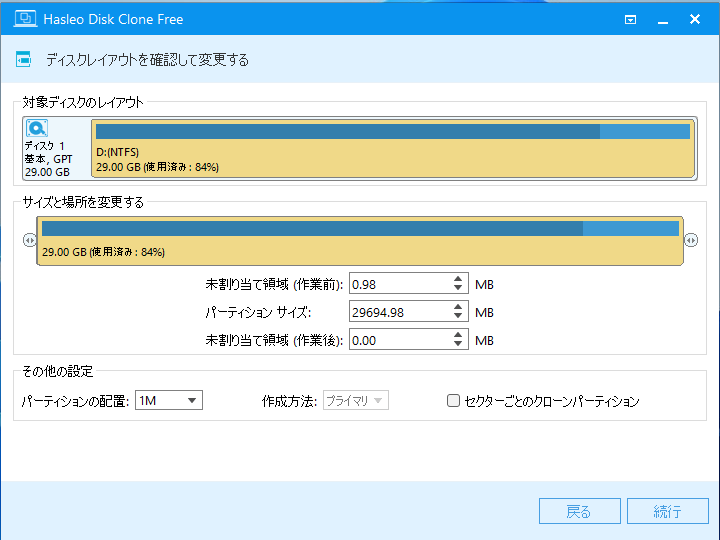Open the 作成方法 プライマリ dropdown
This screenshot has height=540, width=720.
coord(356,400)
